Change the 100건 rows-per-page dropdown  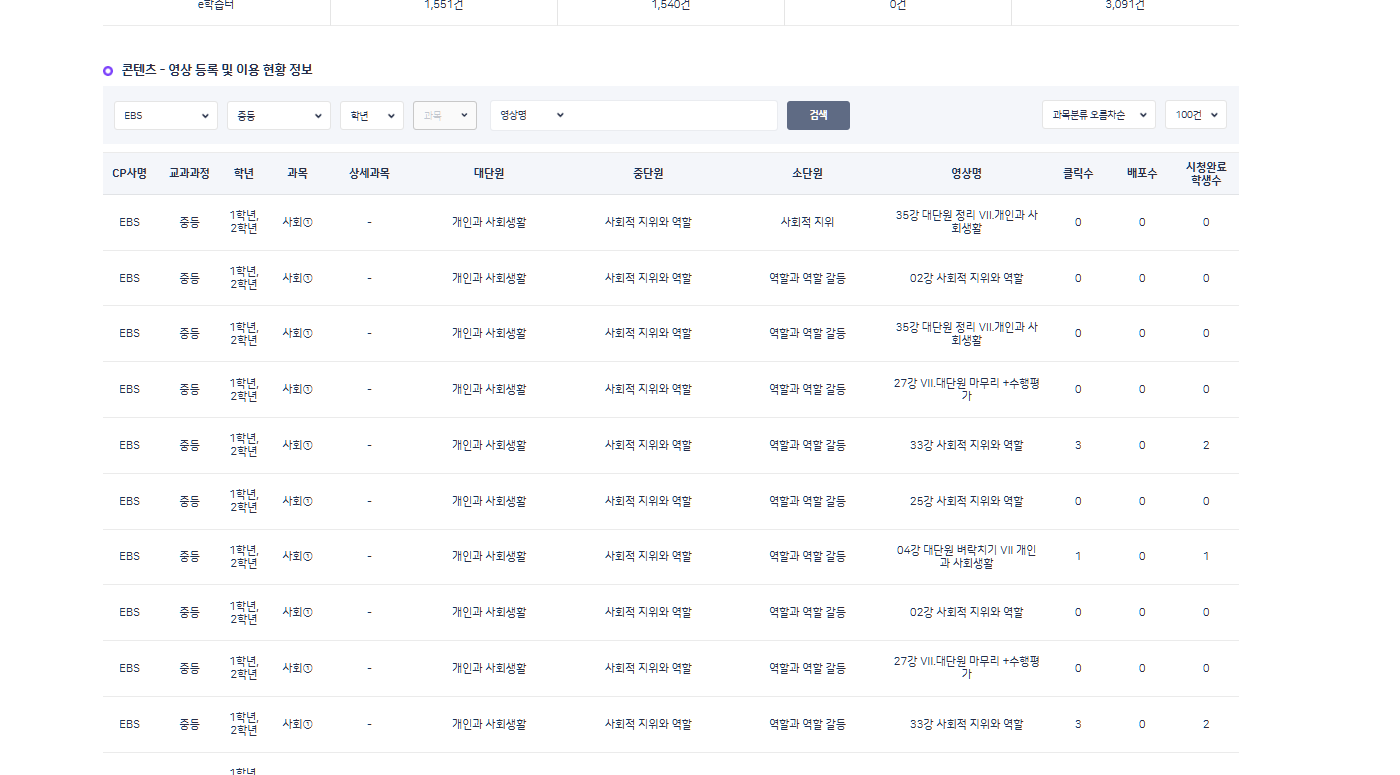coord(1195,115)
